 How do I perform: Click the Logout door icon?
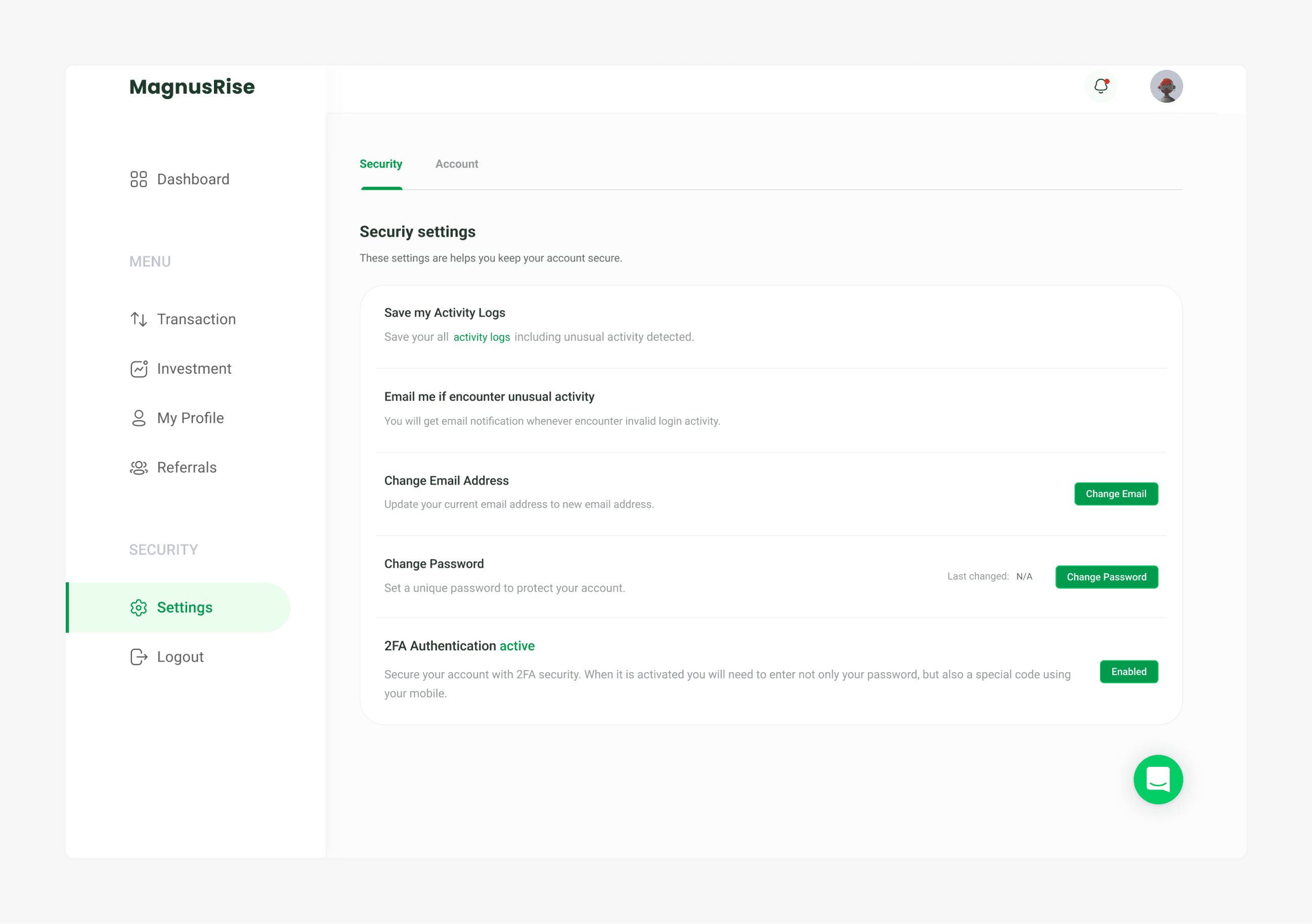click(x=138, y=656)
